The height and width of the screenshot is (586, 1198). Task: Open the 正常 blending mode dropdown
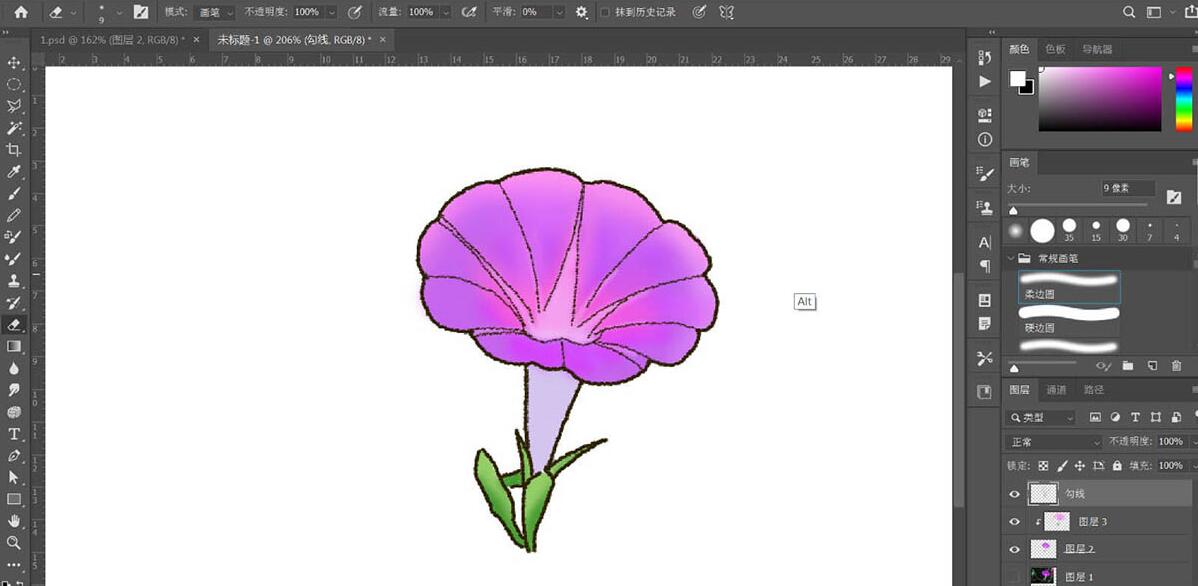click(x=1052, y=441)
